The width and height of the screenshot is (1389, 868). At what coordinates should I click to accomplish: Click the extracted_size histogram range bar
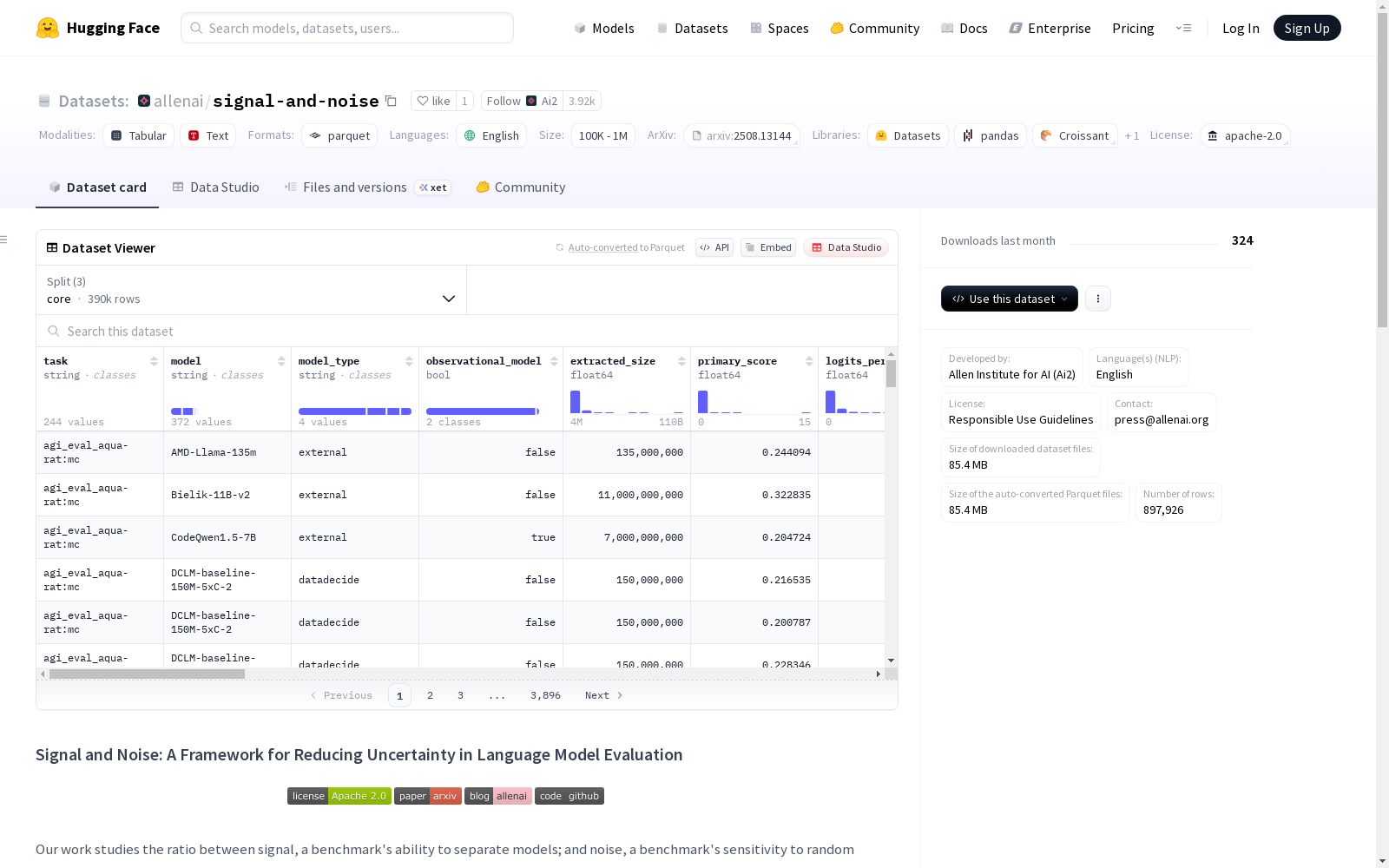(x=627, y=402)
